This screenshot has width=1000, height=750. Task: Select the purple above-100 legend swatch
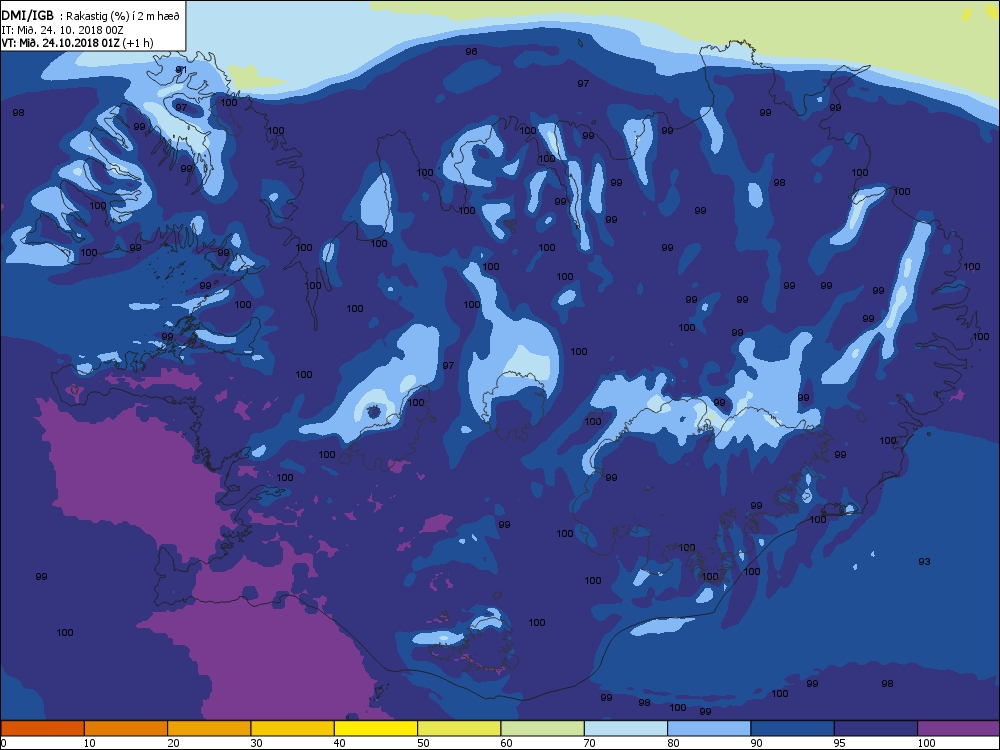pyautogui.click(x=959, y=728)
